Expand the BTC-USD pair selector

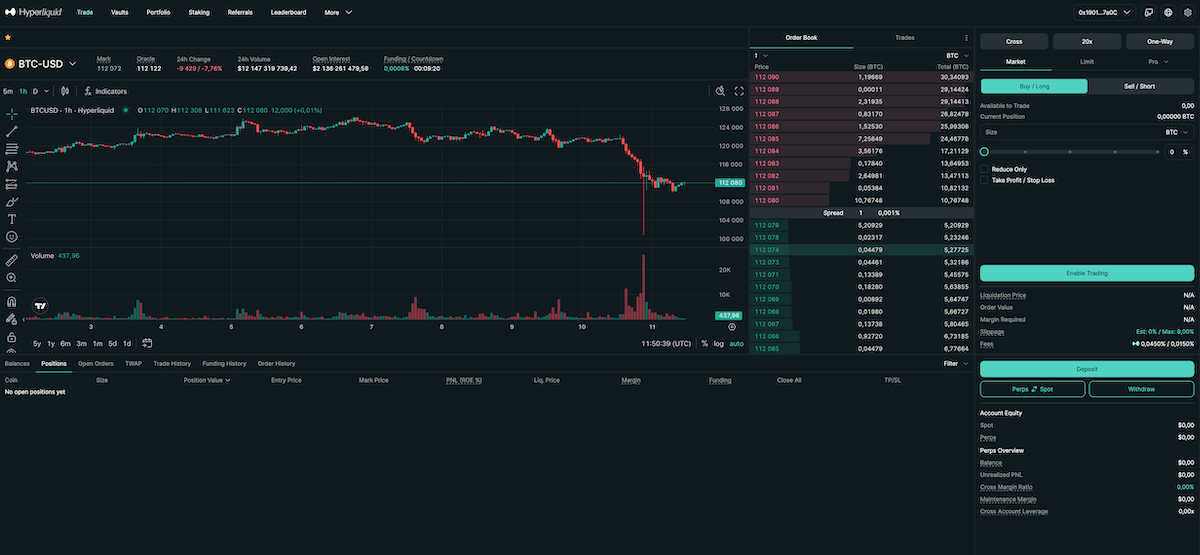72,64
